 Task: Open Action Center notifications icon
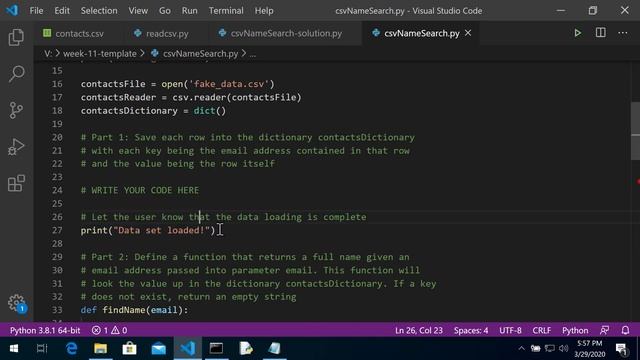click(x=621, y=349)
